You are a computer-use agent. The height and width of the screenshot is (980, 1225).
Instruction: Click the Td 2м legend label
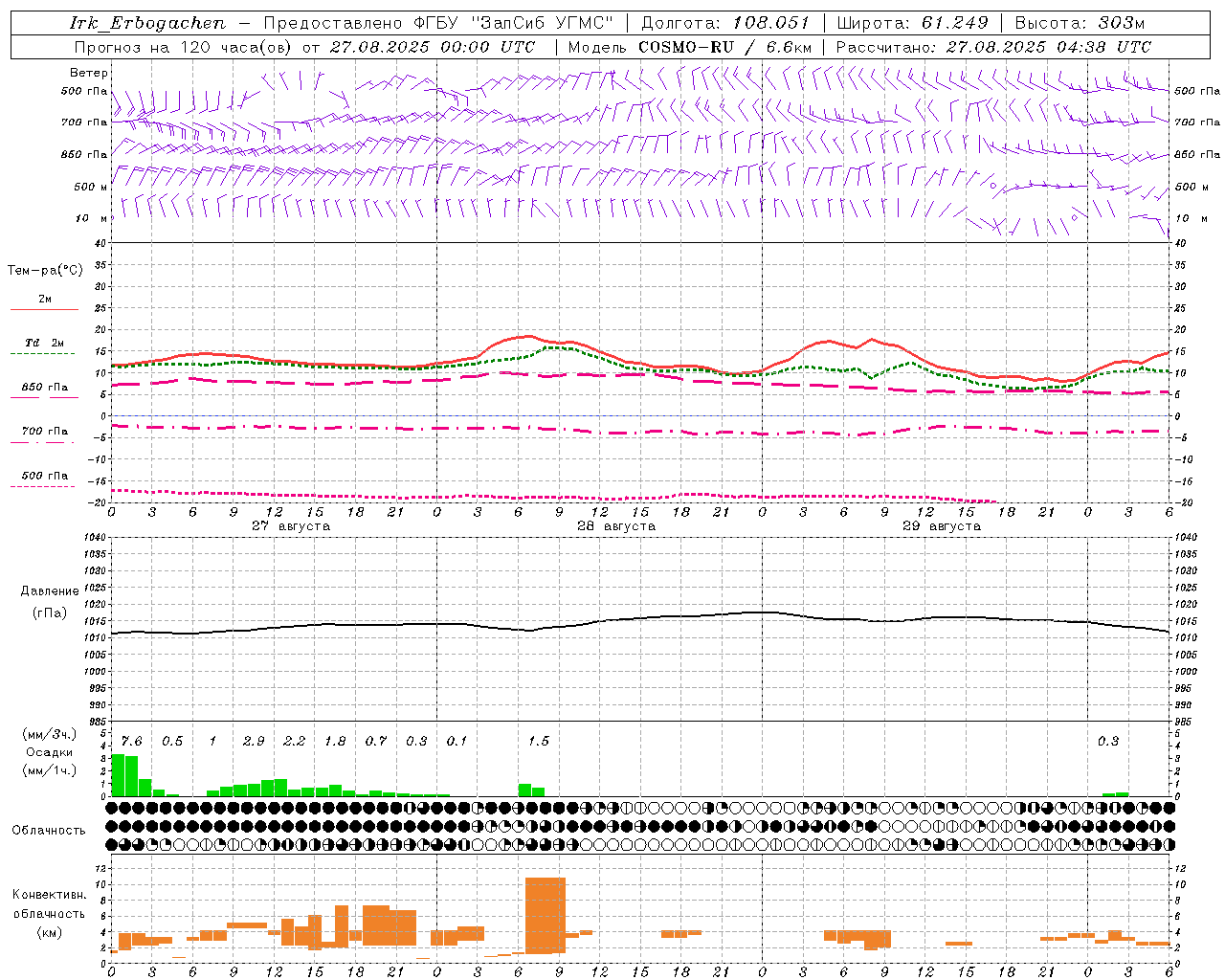click(x=45, y=343)
